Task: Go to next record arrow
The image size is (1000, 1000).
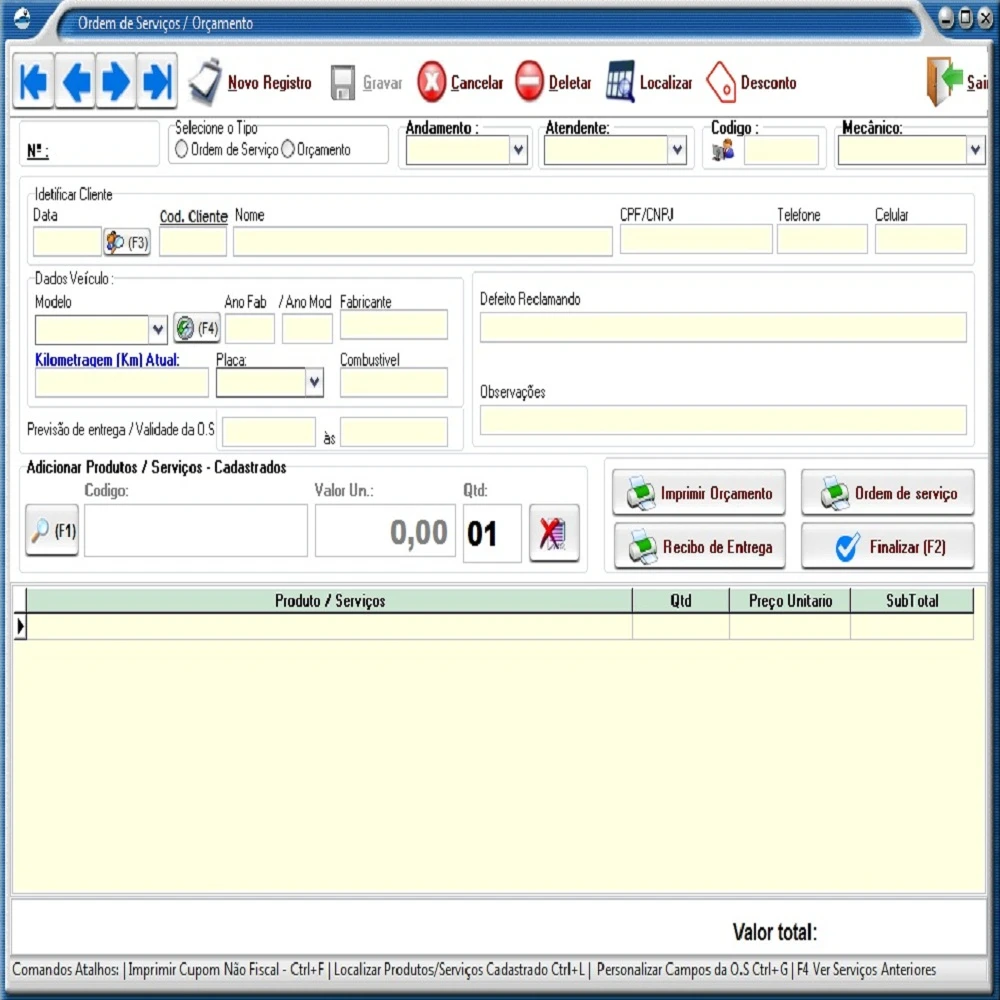Action: pos(116,82)
